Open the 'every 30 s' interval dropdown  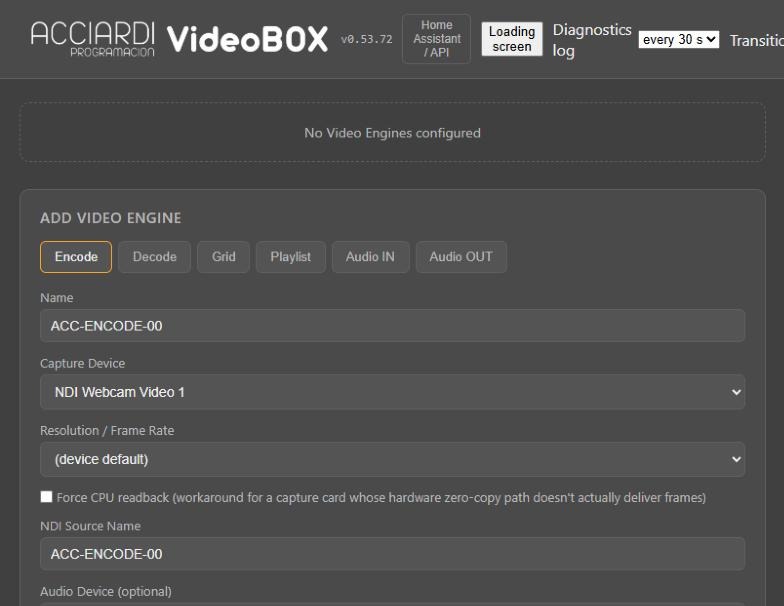(678, 40)
